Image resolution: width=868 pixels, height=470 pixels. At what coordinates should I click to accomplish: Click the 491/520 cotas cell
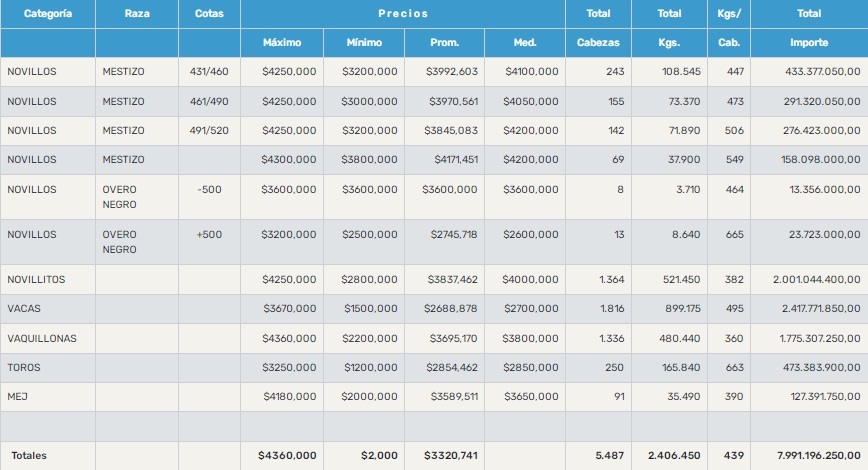[209, 130]
